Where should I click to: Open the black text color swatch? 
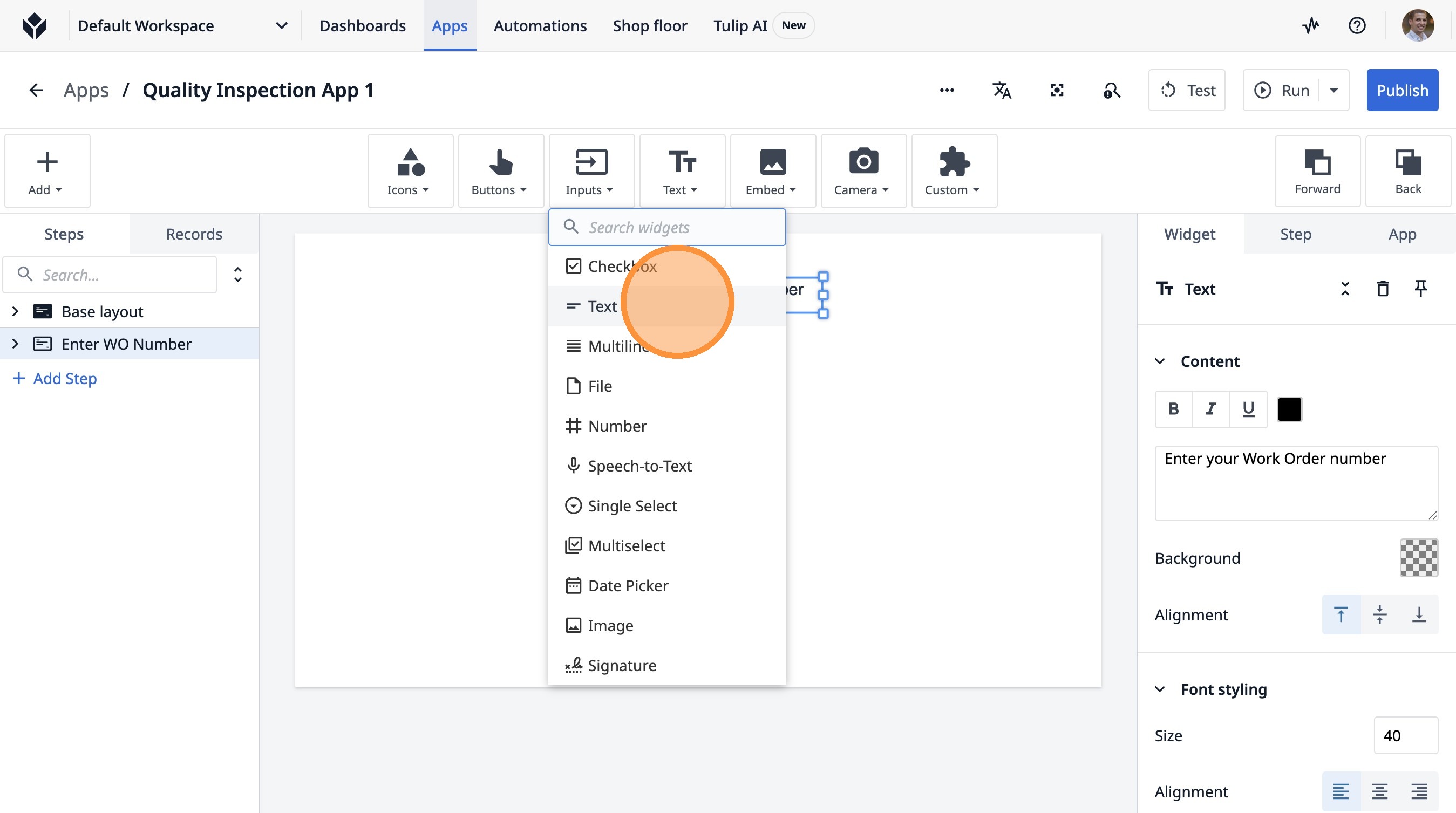[x=1289, y=408]
